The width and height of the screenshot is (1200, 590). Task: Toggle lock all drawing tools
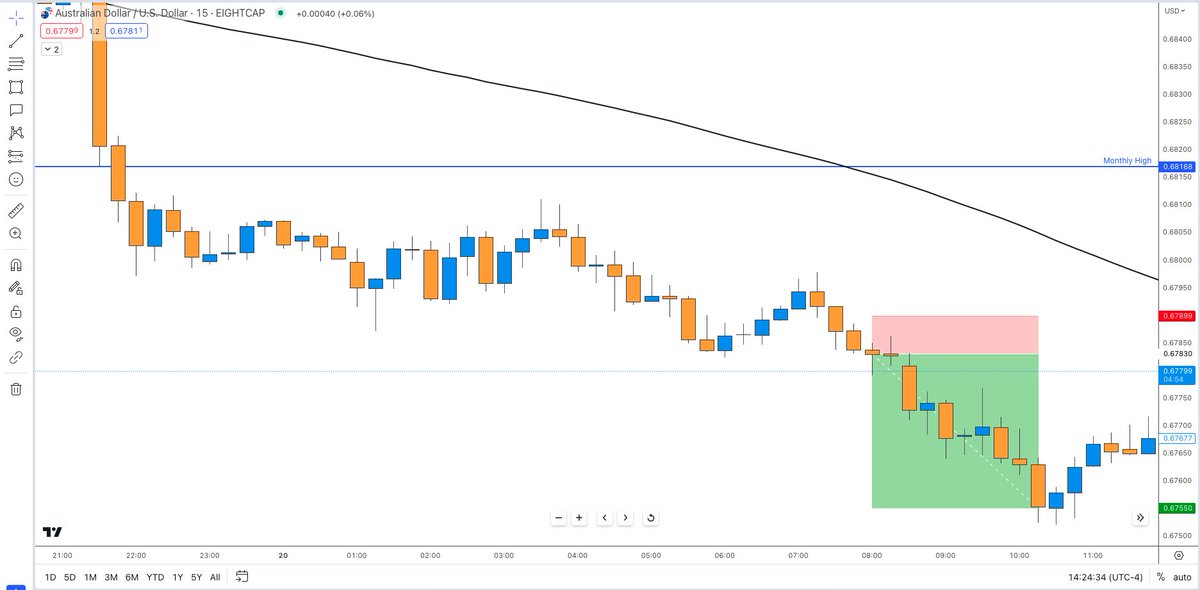[x=15, y=311]
